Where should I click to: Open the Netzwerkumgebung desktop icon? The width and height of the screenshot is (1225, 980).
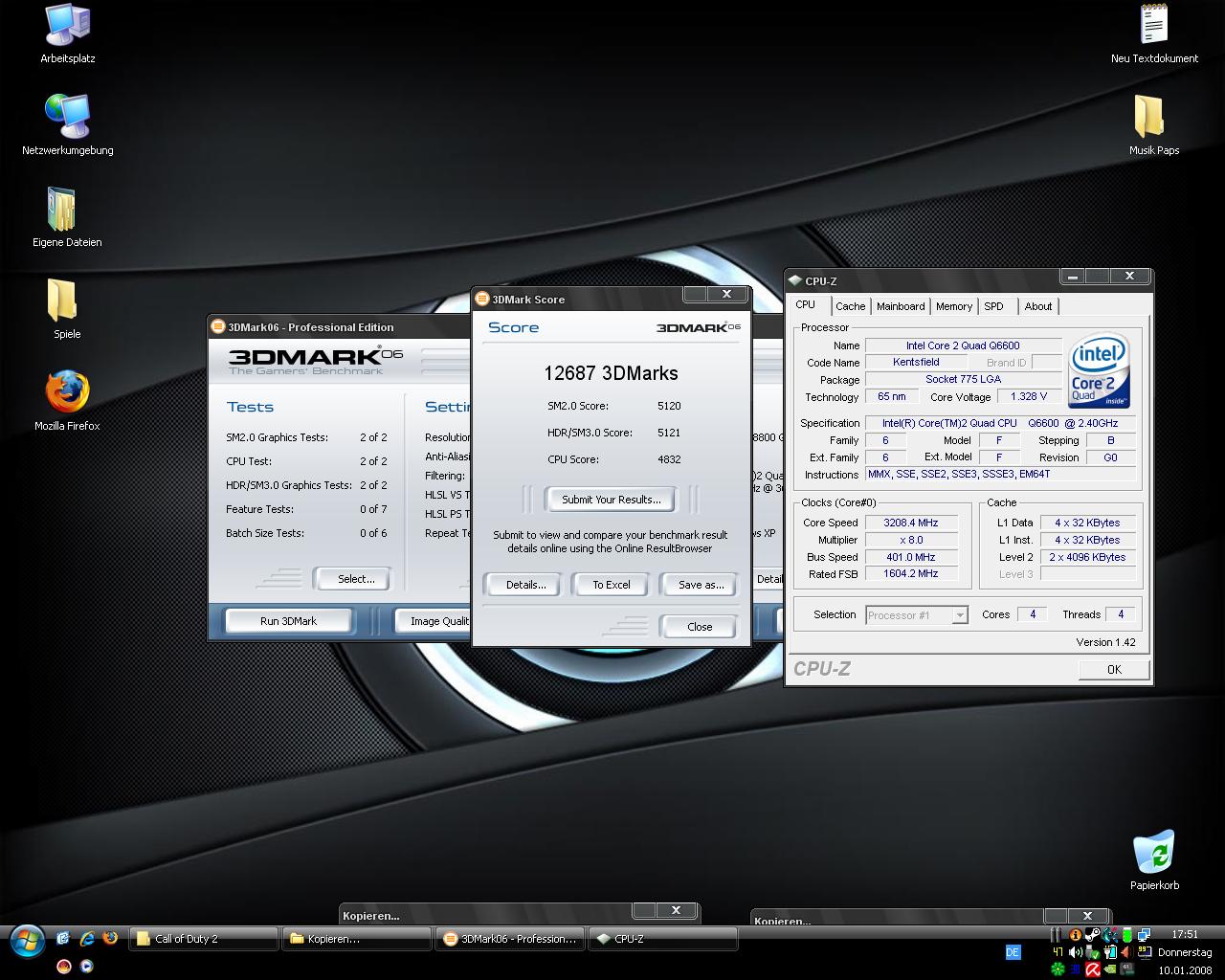coord(67,125)
